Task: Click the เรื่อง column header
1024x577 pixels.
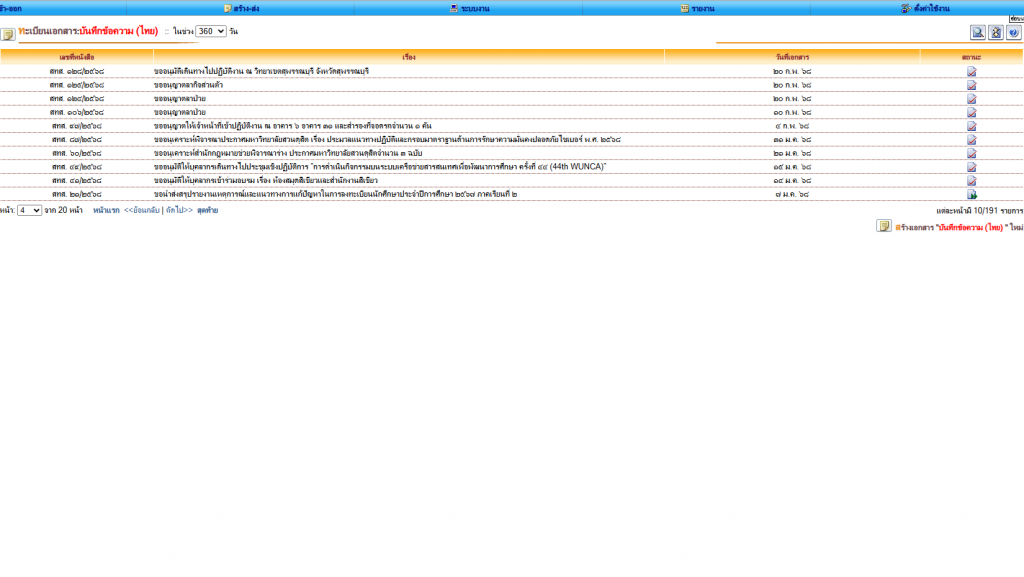Action: [408, 58]
